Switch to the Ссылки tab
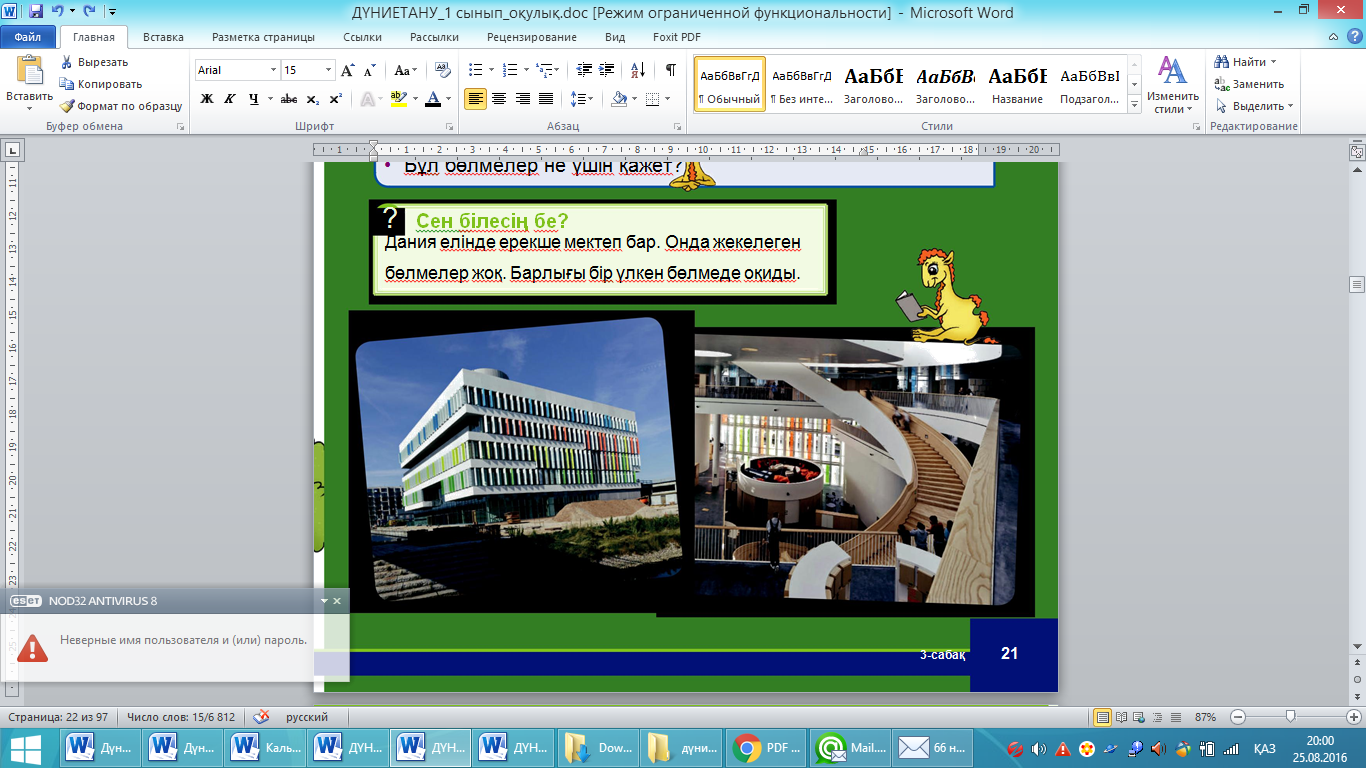Screen dimensions: 1366x768 [x=362, y=37]
